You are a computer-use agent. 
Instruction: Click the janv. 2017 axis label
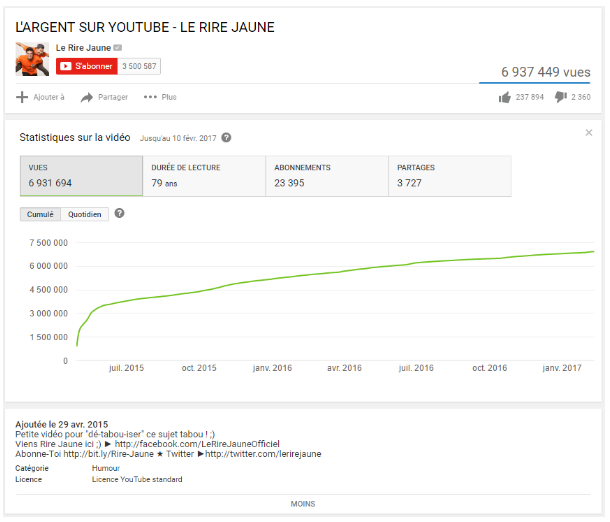[562, 368]
